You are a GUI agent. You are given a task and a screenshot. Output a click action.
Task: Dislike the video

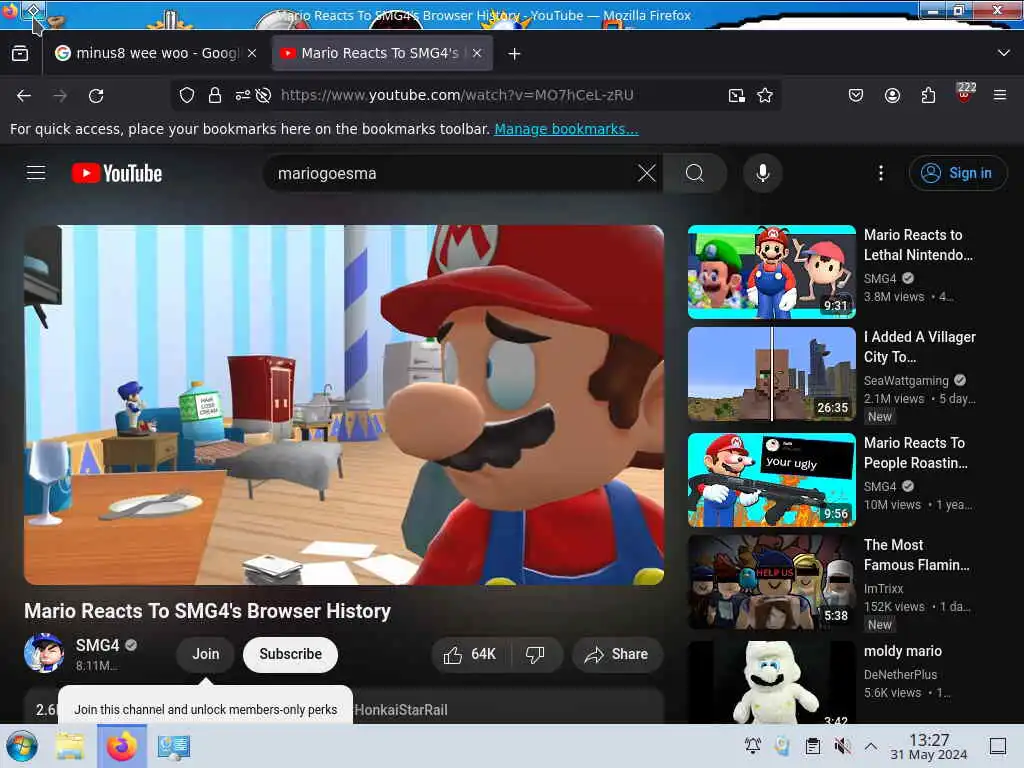point(536,654)
